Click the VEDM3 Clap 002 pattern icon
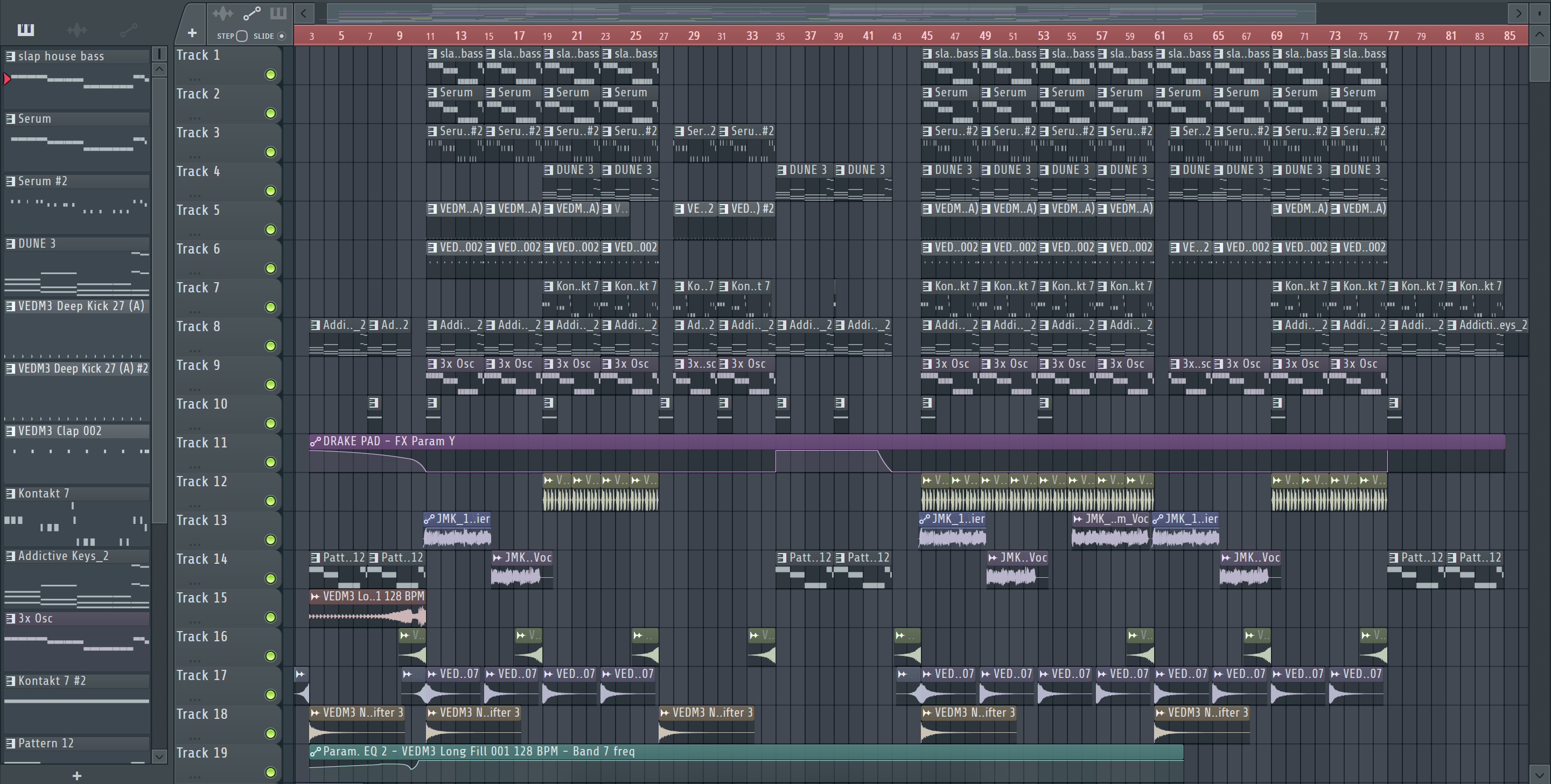 tap(10, 431)
